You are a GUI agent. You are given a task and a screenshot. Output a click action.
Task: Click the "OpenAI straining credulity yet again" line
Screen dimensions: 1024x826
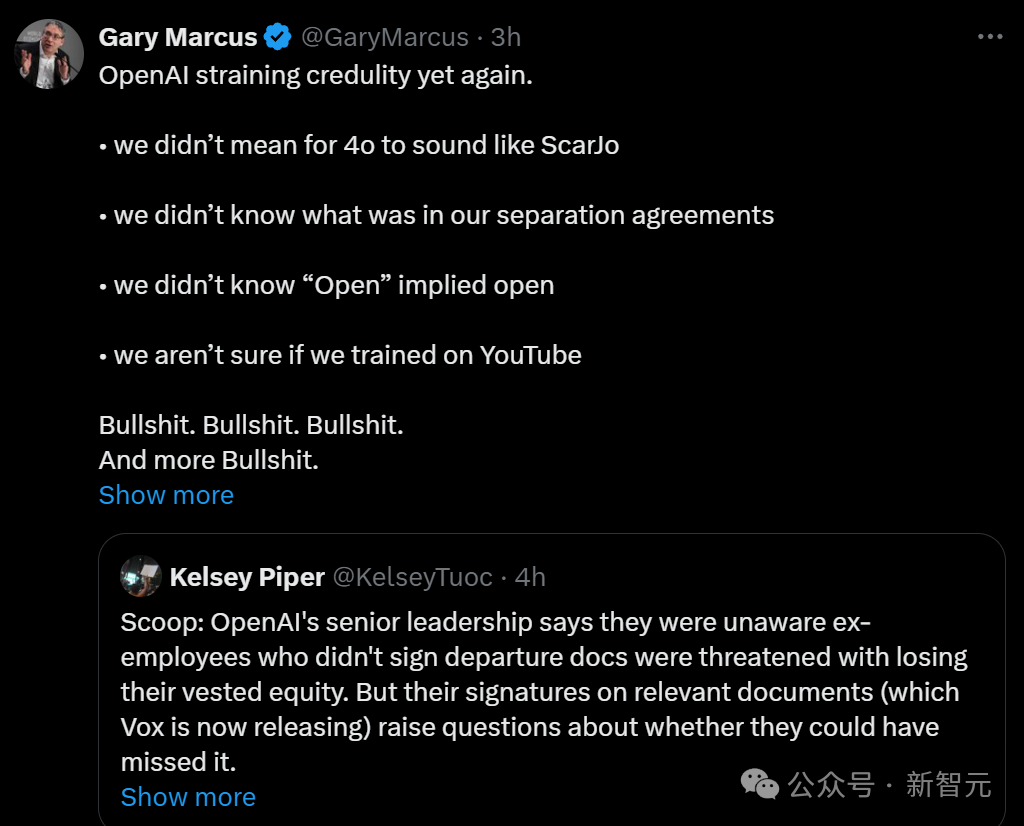pyautogui.click(x=316, y=76)
